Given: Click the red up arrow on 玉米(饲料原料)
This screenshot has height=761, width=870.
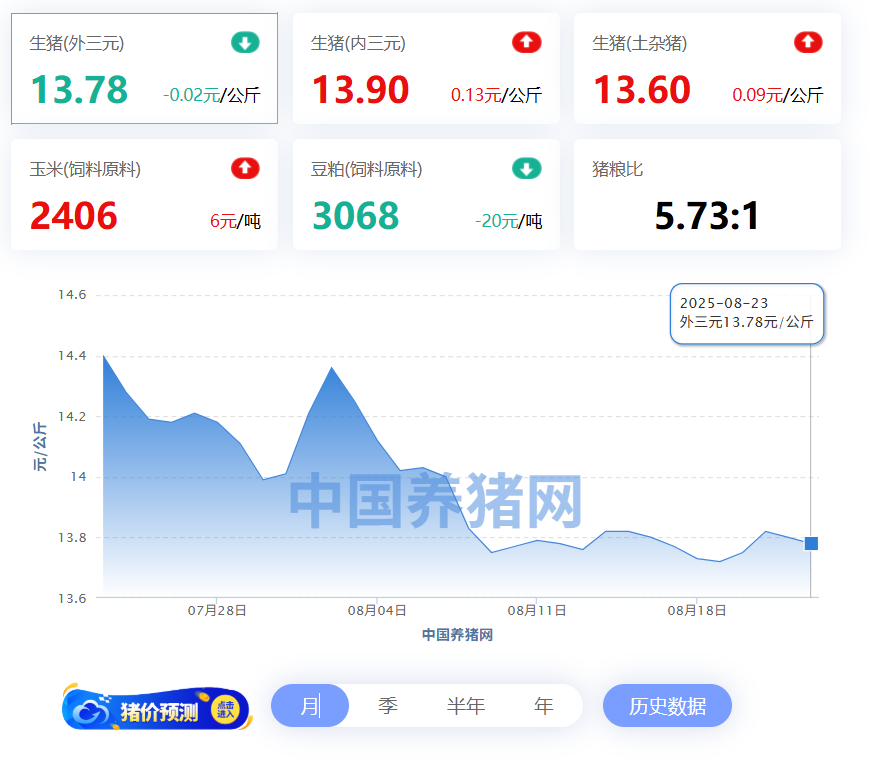Looking at the screenshot, I should pyautogui.click(x=245, y=168).
